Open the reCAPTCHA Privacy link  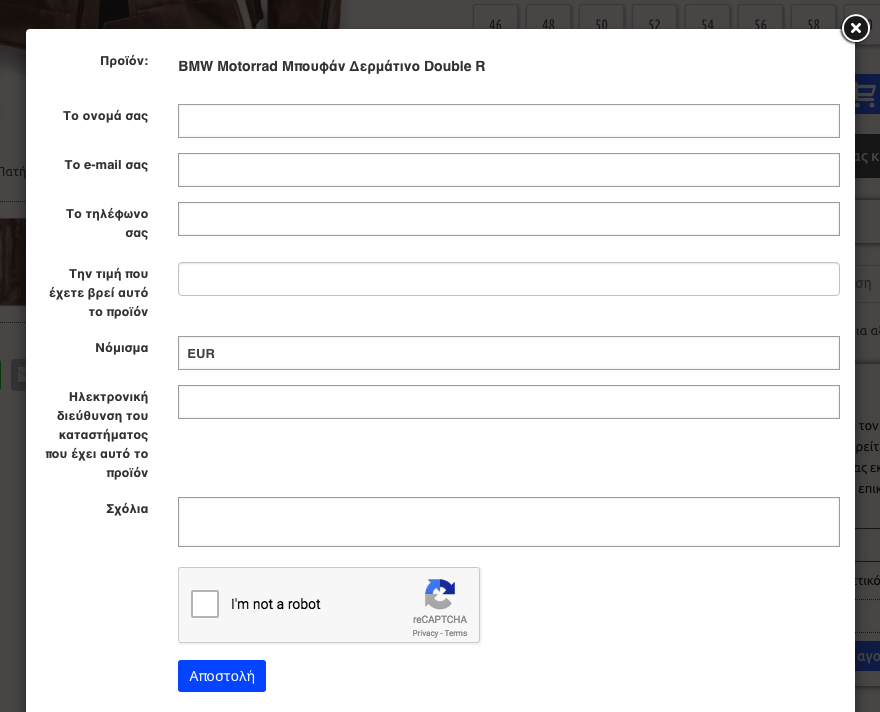[425, 633]
